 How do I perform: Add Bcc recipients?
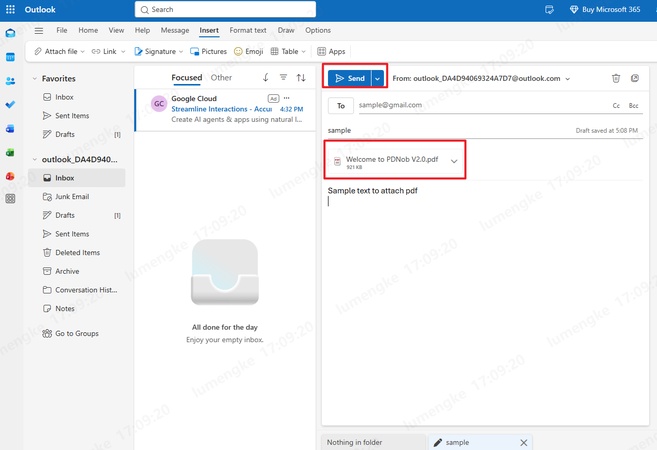pyautogui.click(x=633, y=106)
